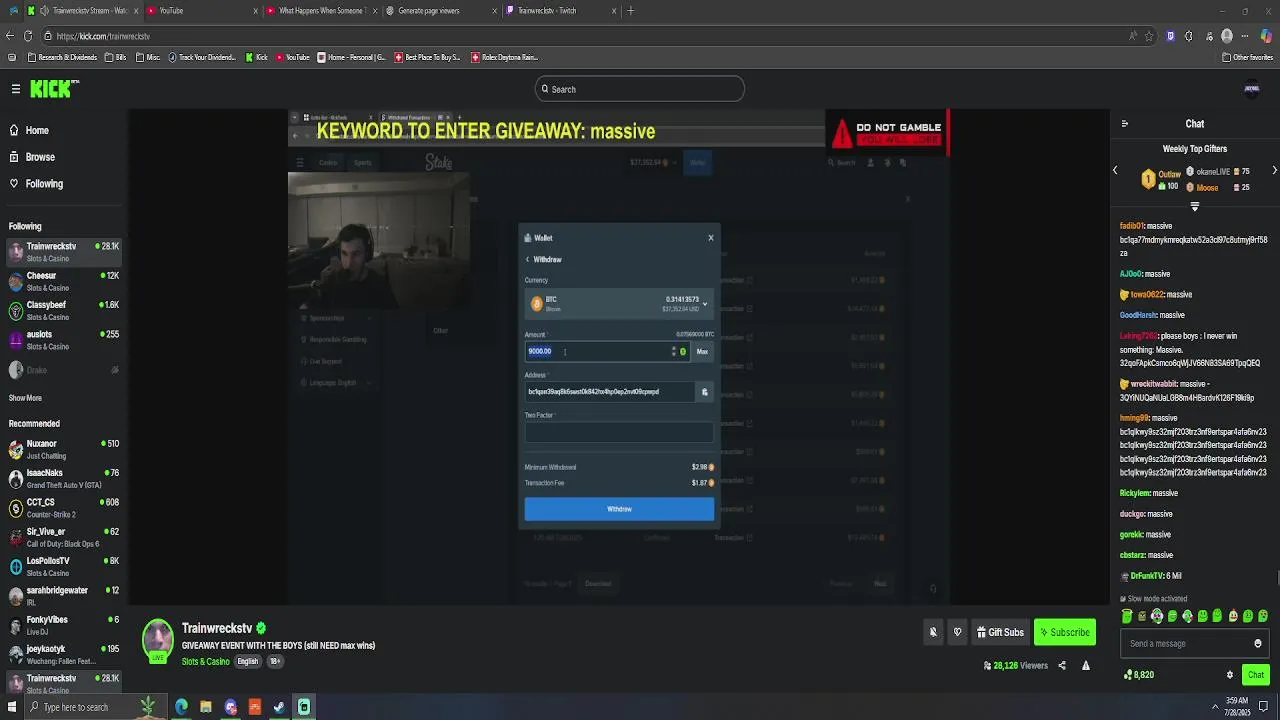Open channel points showing 8,820
This screenshot has width=1280, height=720.
pyautogui.click(x=1139, y=675)
